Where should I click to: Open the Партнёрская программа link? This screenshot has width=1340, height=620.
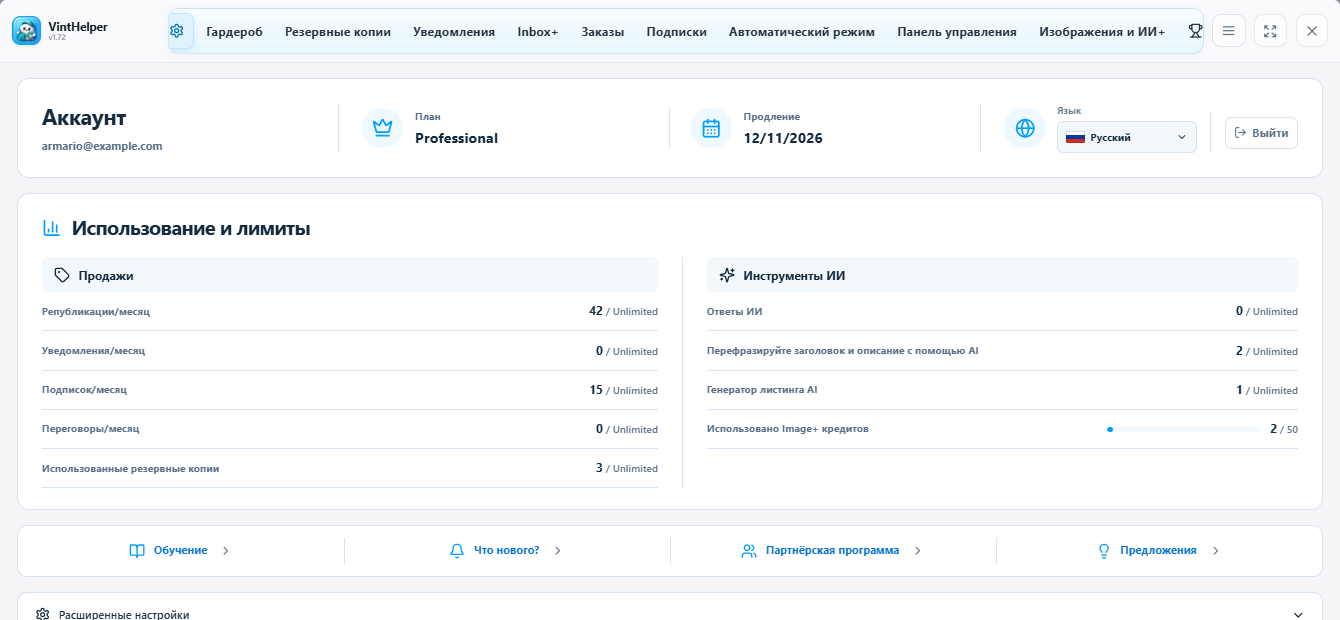pyautogui.click(x=832, y=550)
